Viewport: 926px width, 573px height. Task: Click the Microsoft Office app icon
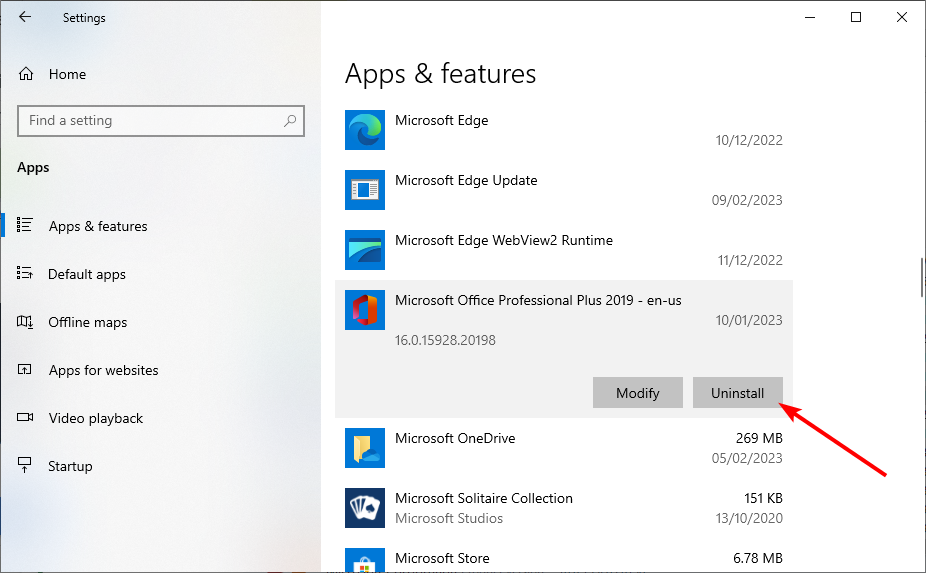click(365, 310)
